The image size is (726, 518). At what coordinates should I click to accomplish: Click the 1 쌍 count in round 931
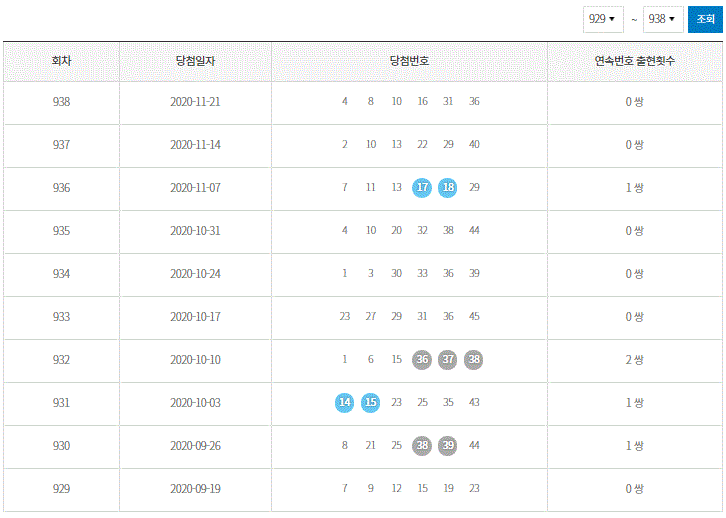[x=635, y=403]
